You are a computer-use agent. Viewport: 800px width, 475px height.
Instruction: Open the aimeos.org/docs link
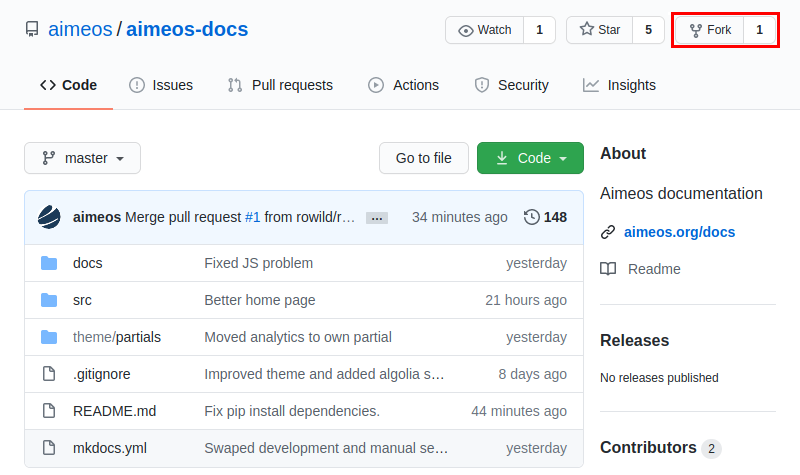[x=679, y=232]
